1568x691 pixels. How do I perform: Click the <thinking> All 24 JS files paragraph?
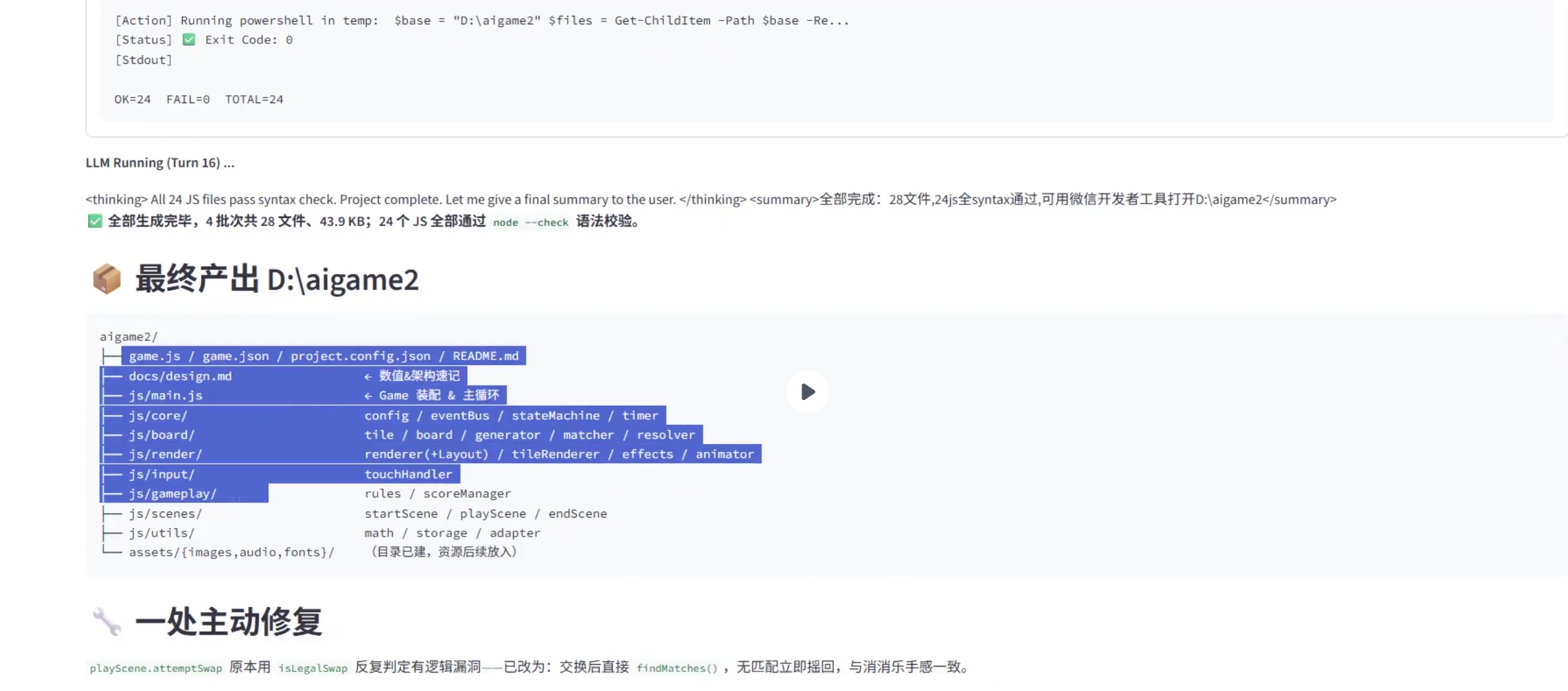[x=711, y=199]
